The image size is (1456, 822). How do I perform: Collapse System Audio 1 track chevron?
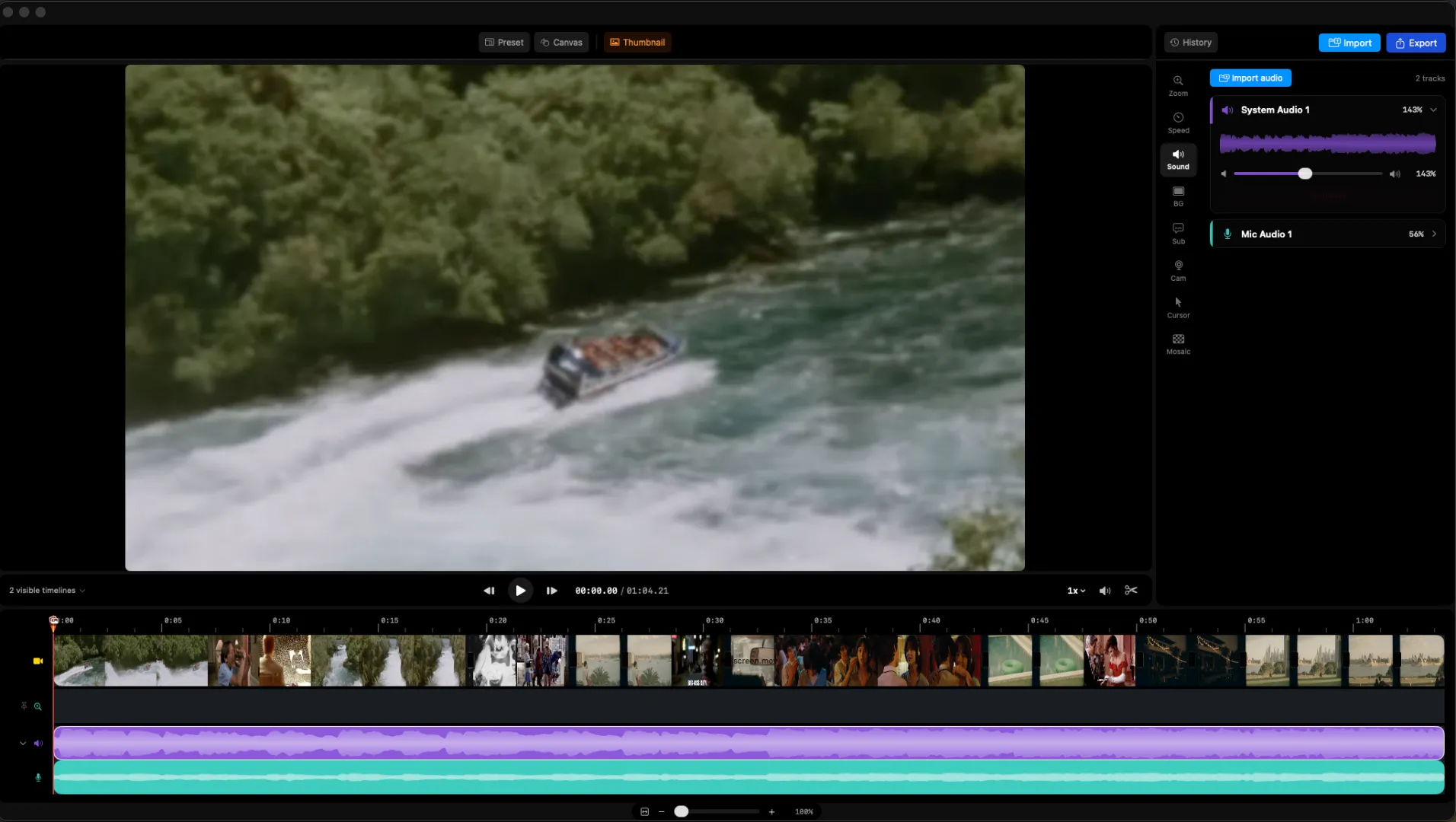coord(1433,110)
